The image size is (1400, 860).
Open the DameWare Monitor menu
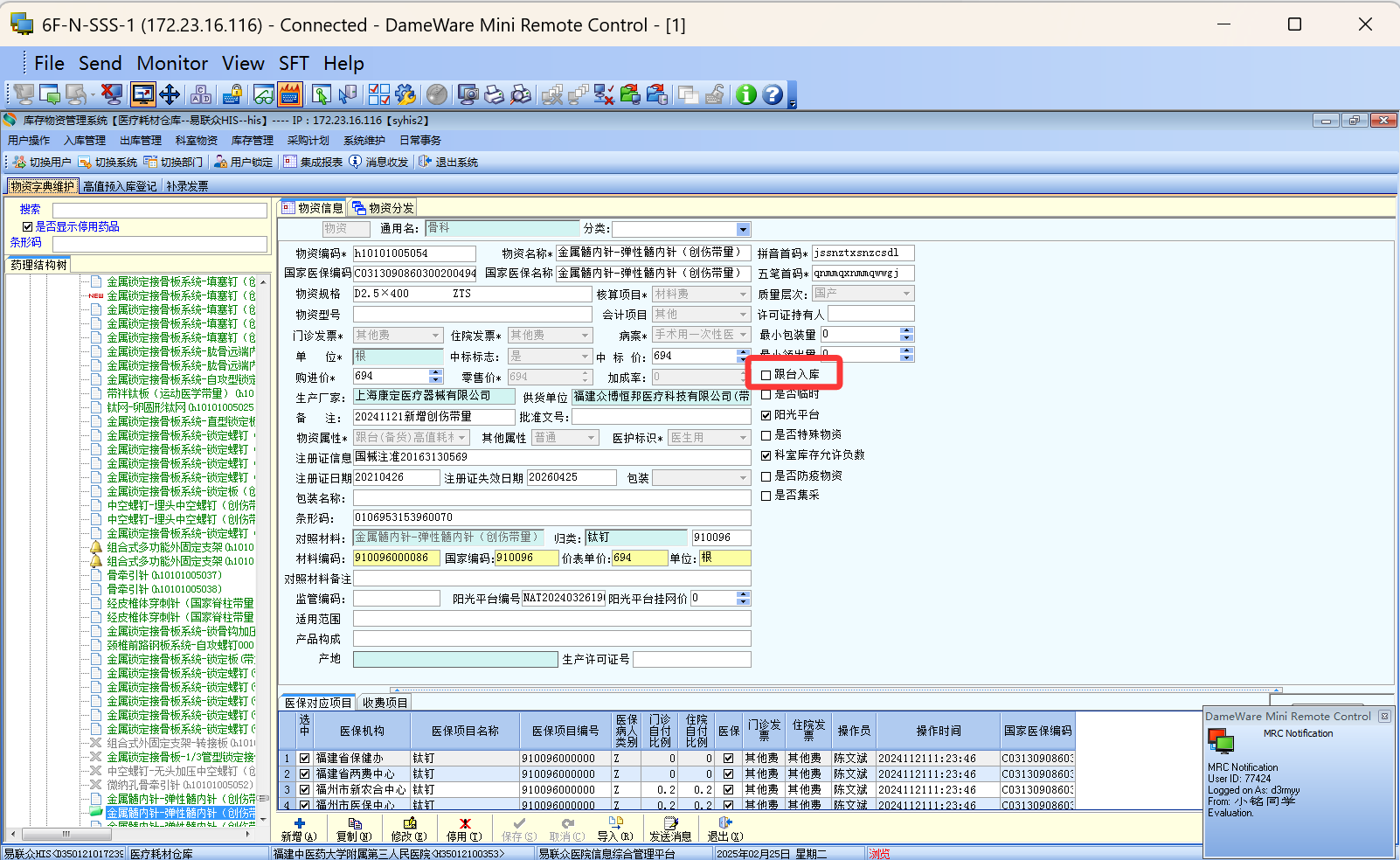(x=172, y=63)
